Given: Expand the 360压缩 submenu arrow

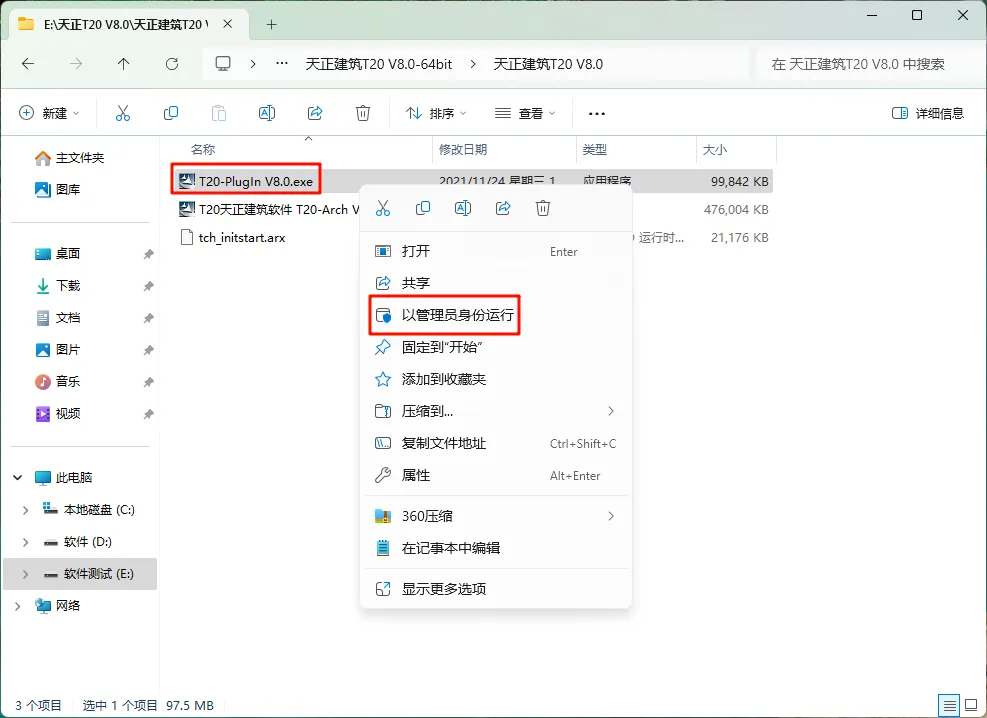Looking at the screenshot, I should pos(611,516).
